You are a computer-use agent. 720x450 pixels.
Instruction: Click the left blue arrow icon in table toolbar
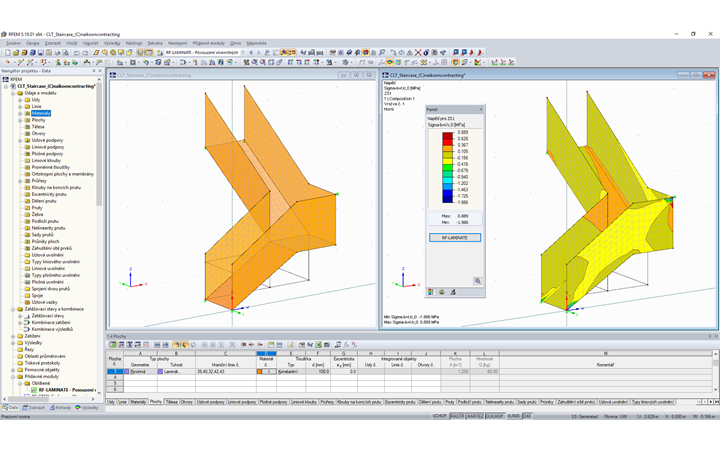pos(157,344)
